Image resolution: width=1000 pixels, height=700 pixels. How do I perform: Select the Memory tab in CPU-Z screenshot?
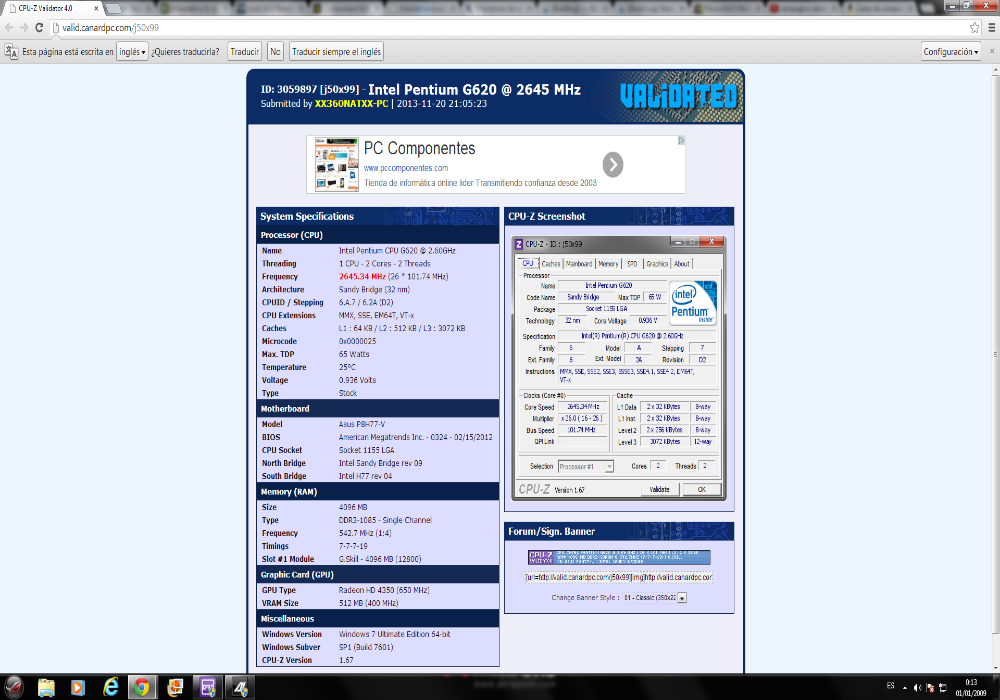point(608,264)
